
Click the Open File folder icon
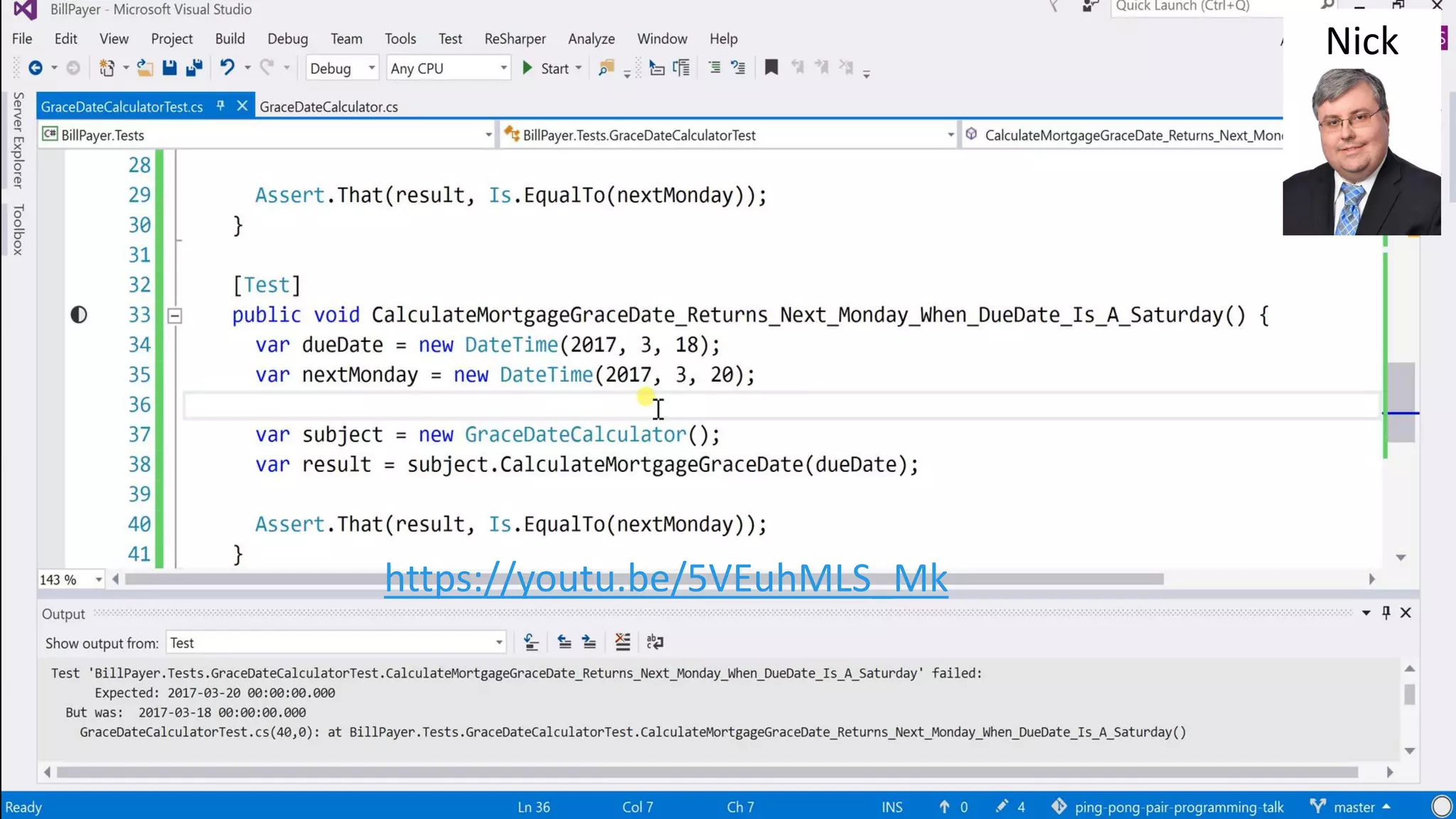145,68
